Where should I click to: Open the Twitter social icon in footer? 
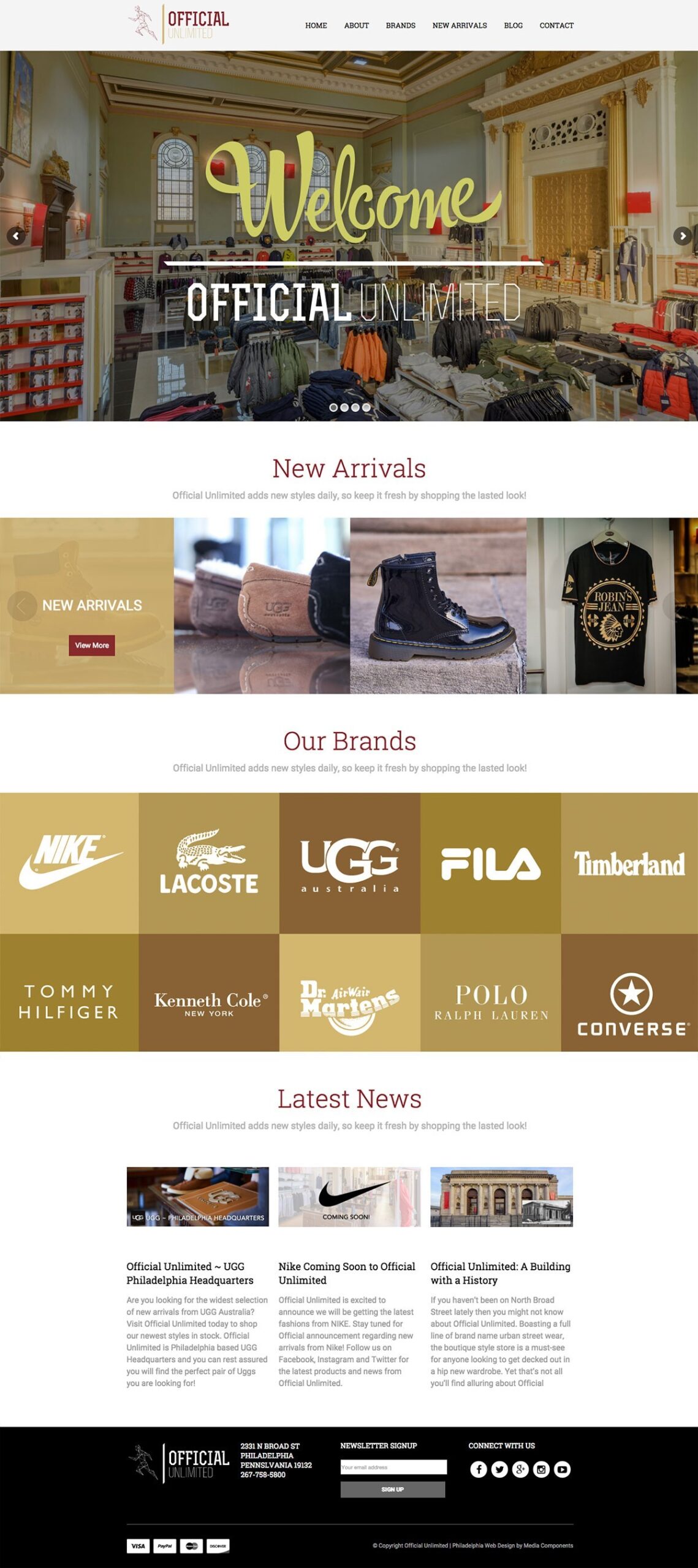click(499, 1469)
